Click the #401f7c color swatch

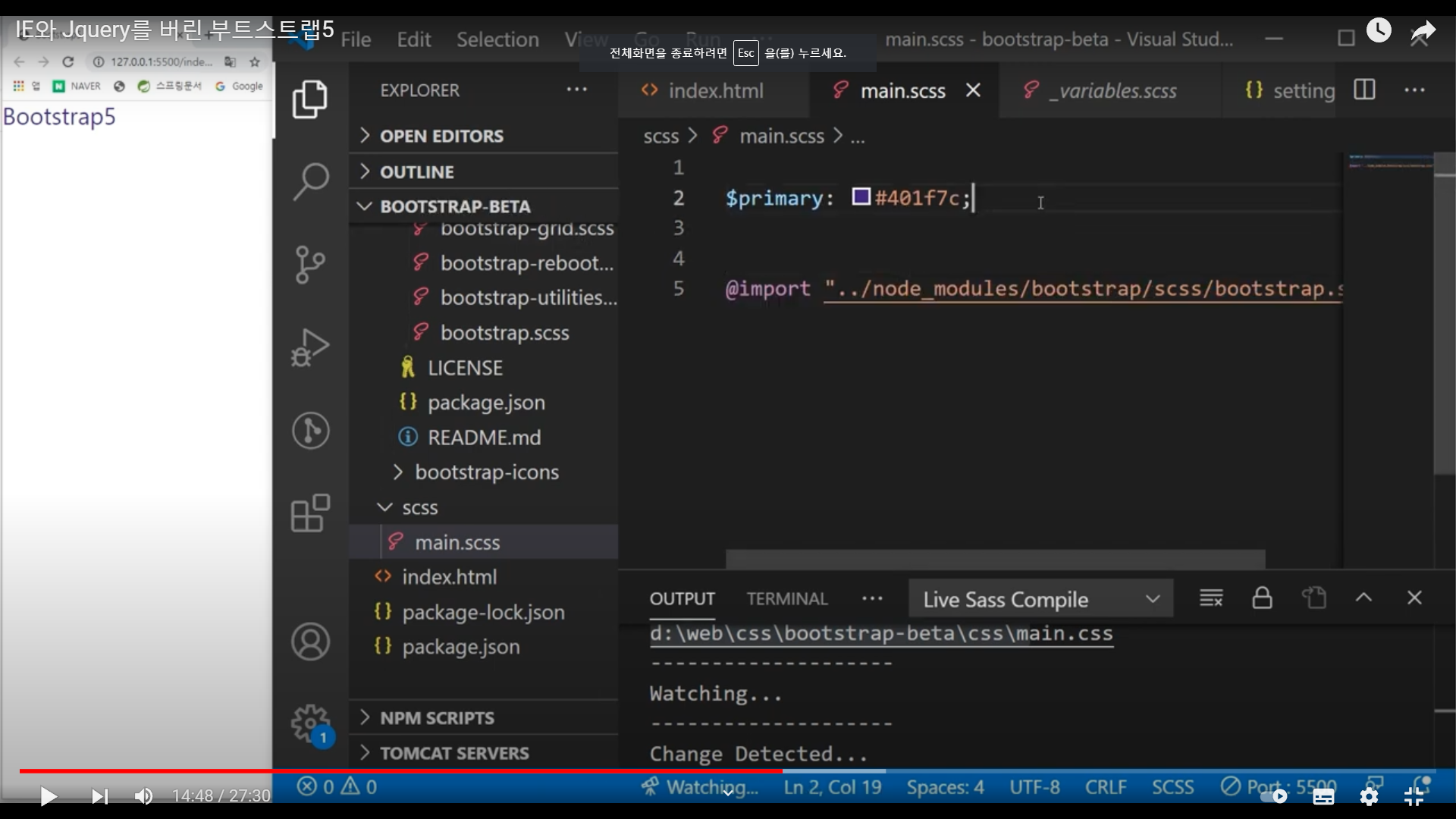coord(861,197)
